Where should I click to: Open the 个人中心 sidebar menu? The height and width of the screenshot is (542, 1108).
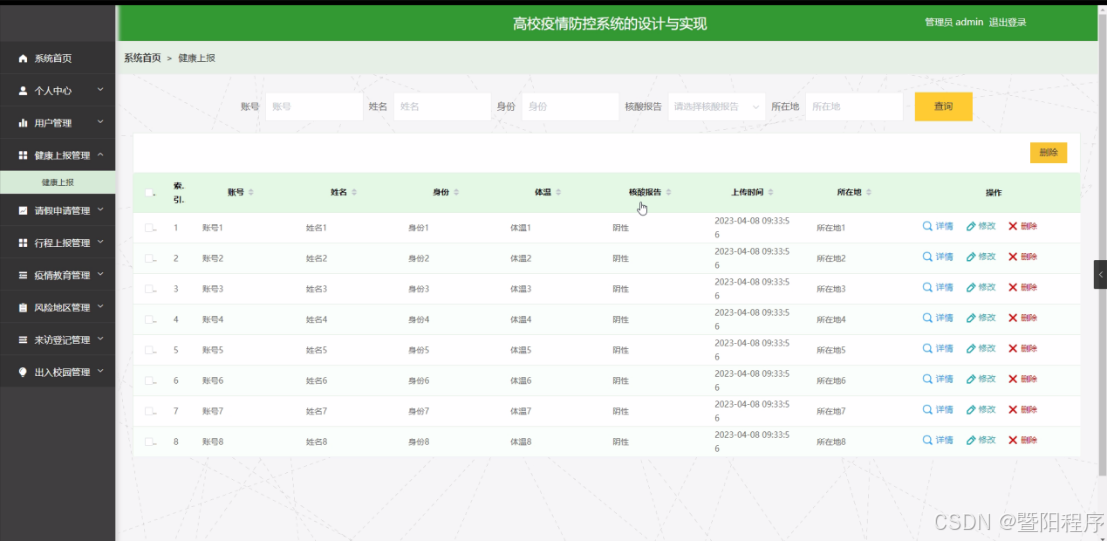point(57,90)
